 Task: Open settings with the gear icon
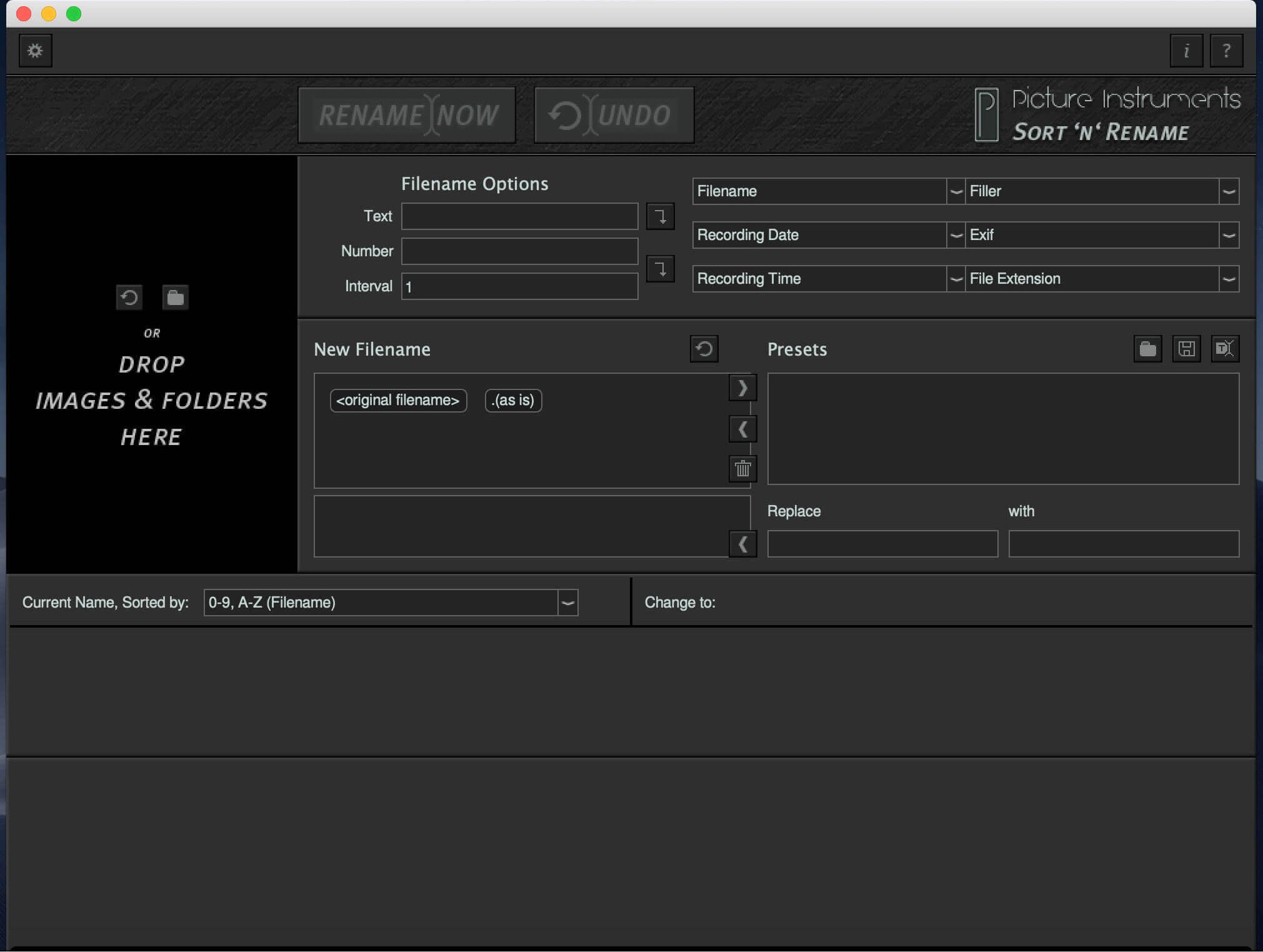[x=36, y=51]
